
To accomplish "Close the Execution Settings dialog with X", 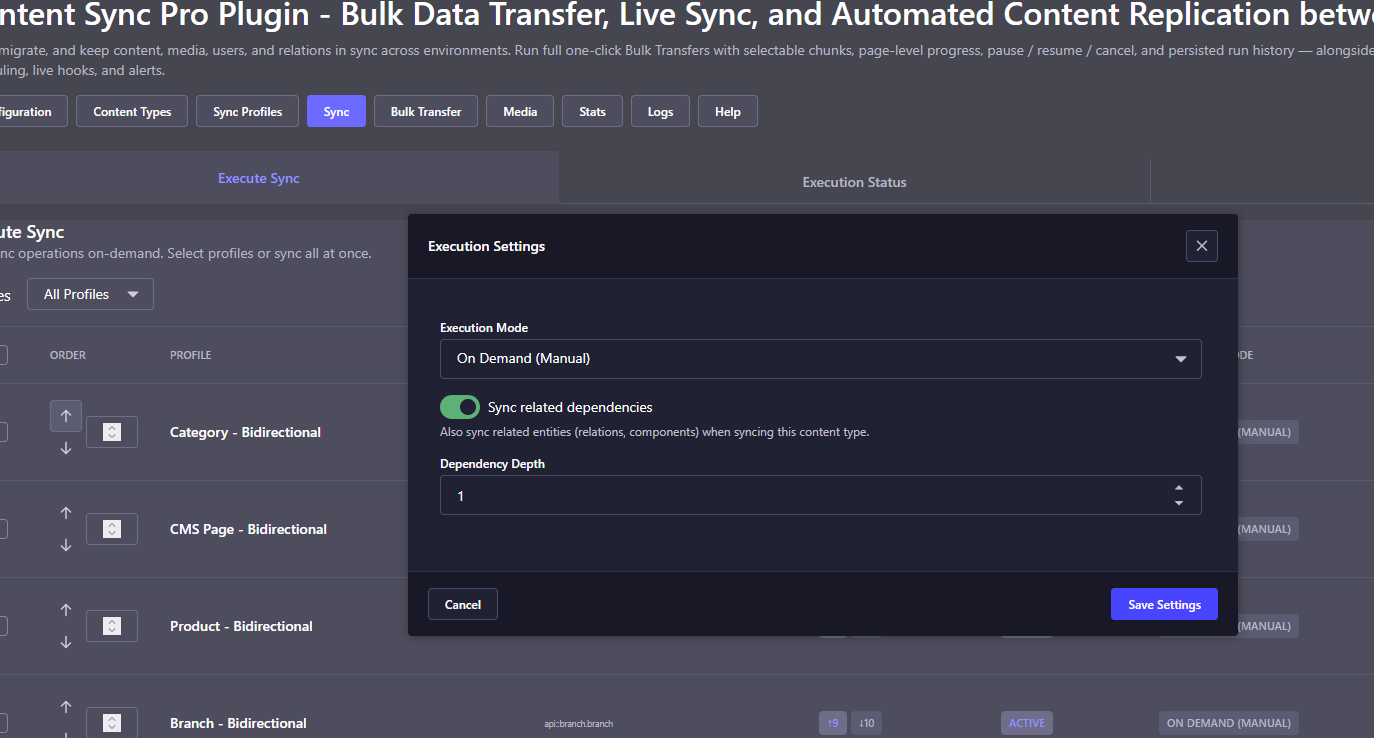I will 1201,246.
